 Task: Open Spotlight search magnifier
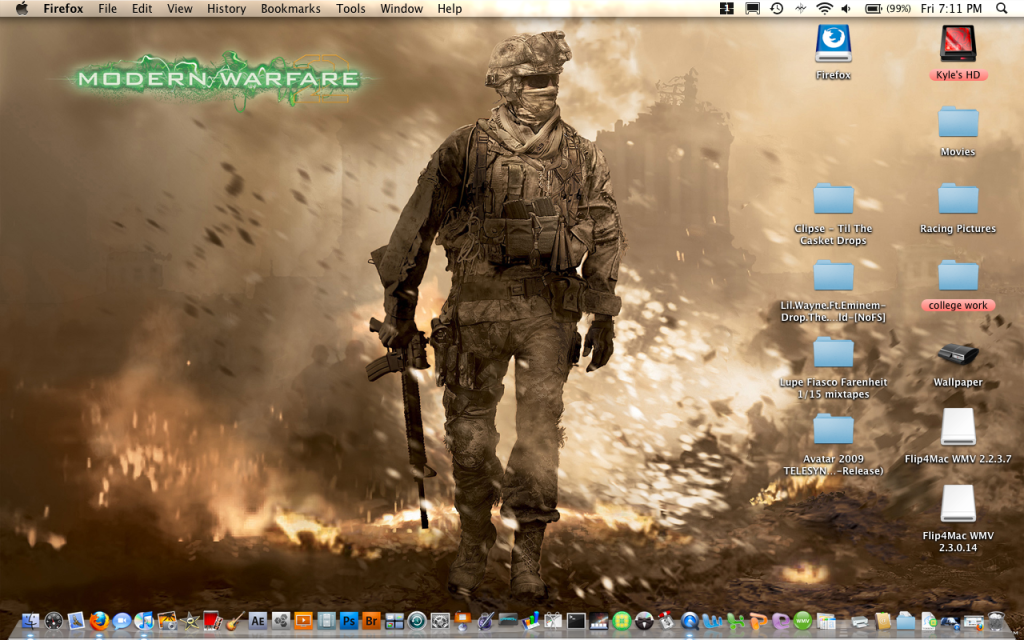tap(1002, 8)
